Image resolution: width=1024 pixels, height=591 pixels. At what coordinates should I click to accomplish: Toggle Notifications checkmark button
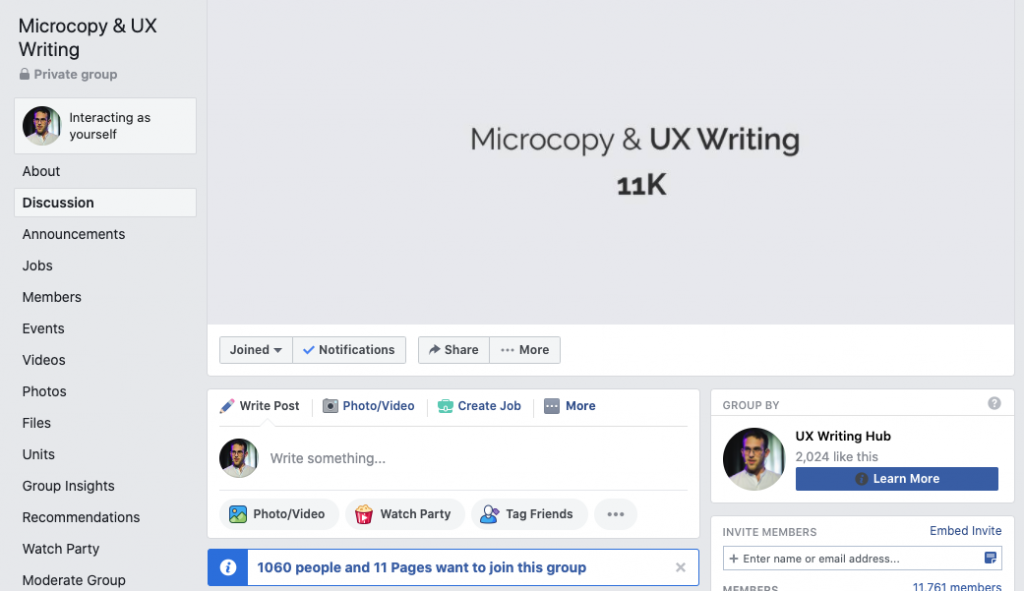point(349,350)
